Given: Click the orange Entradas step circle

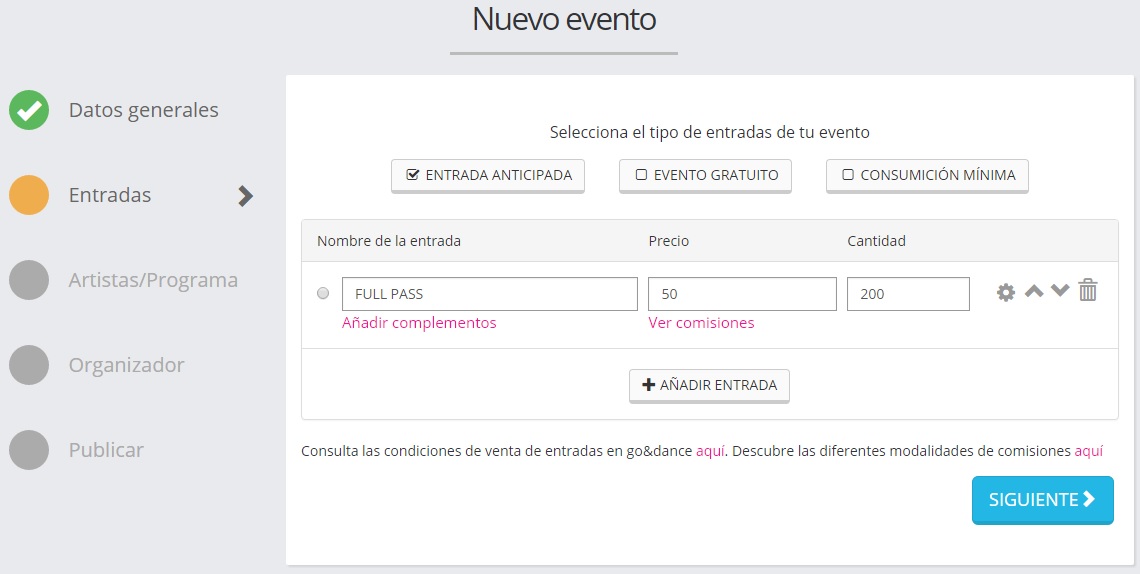Looking at the screenshot, I should coord(29,195).
